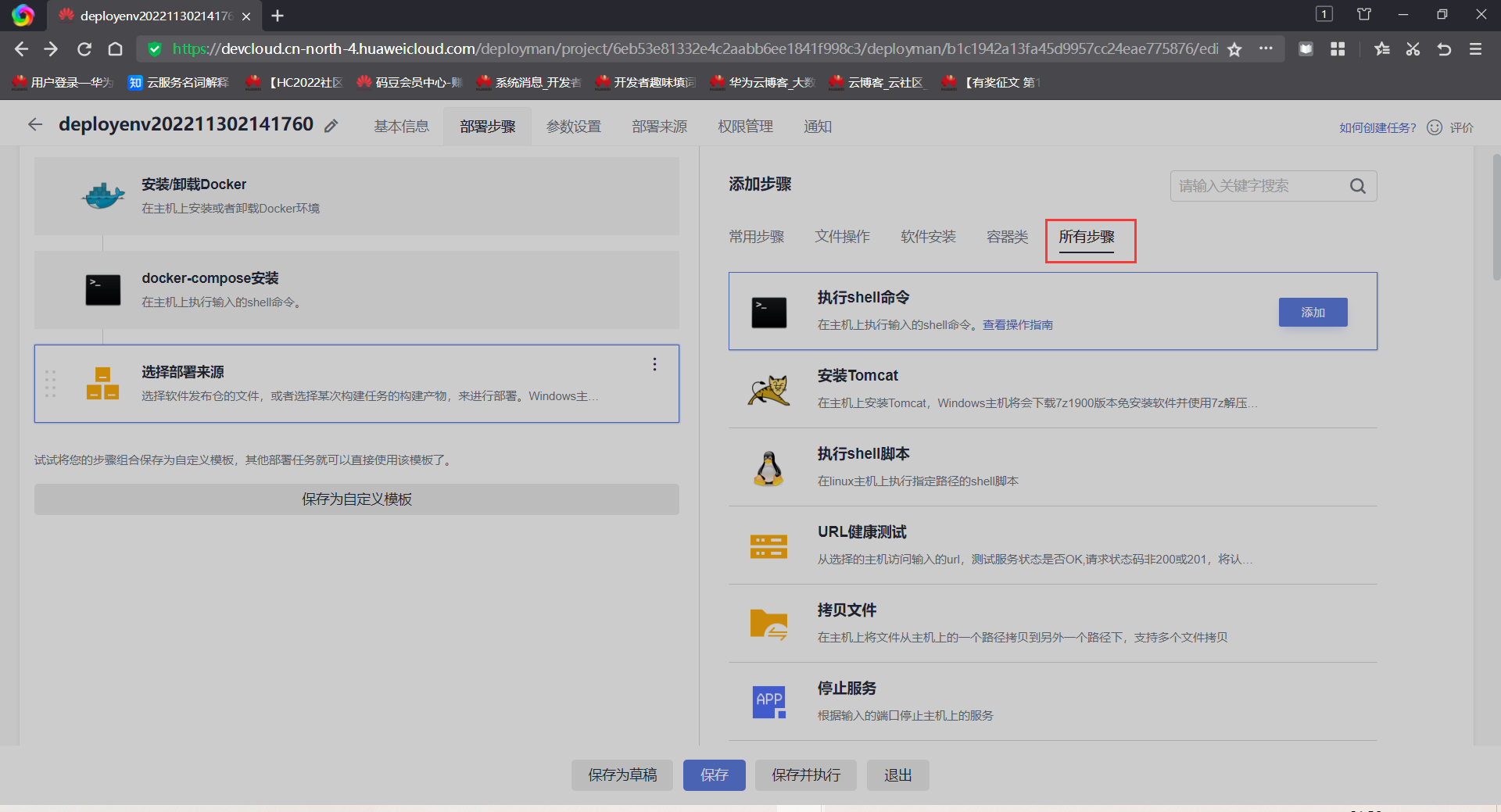This screenshot has width=1501, height=812.
Task: Open the 通知 tab
Action: 818,127
